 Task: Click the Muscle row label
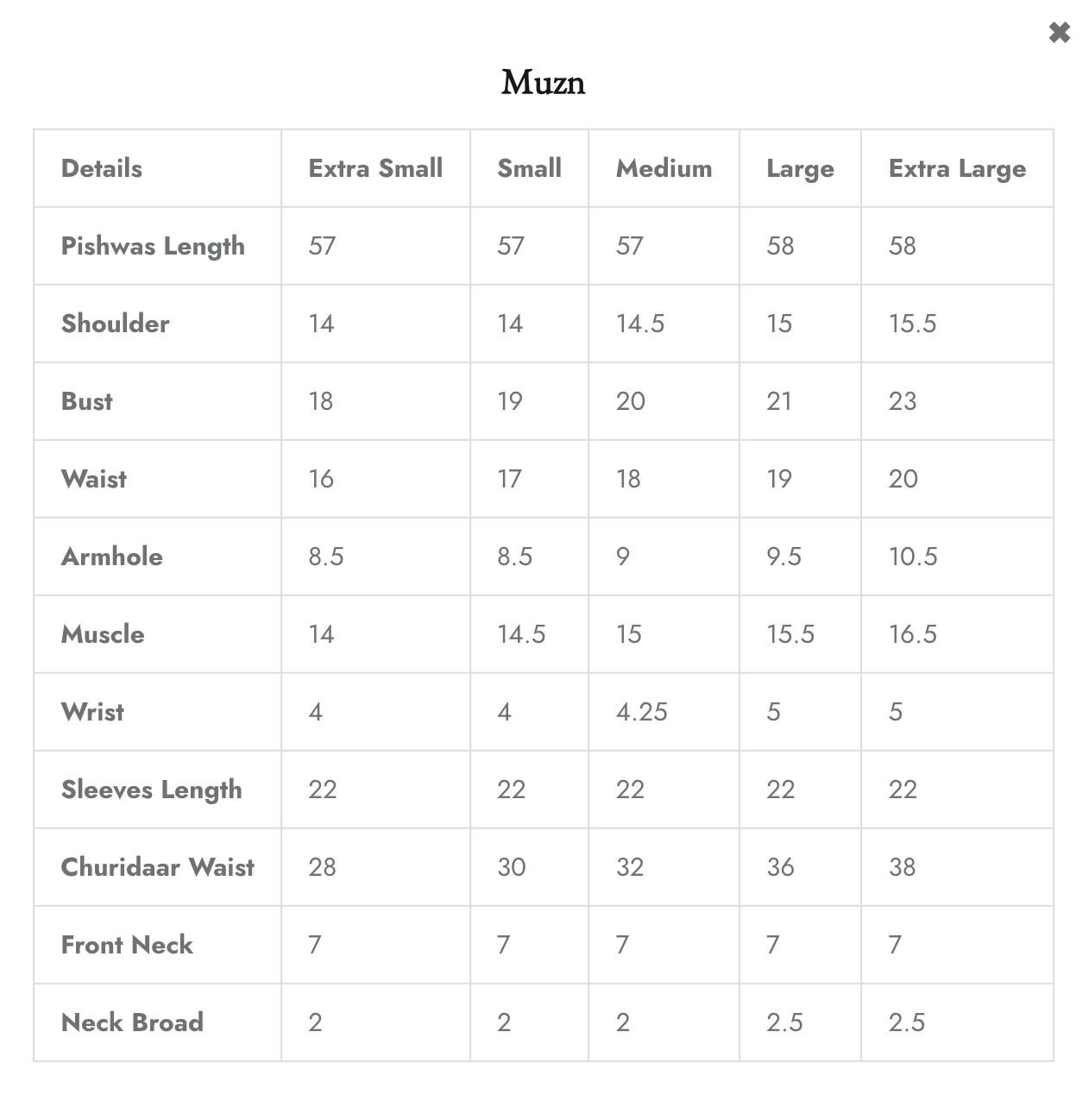[103, 634]
